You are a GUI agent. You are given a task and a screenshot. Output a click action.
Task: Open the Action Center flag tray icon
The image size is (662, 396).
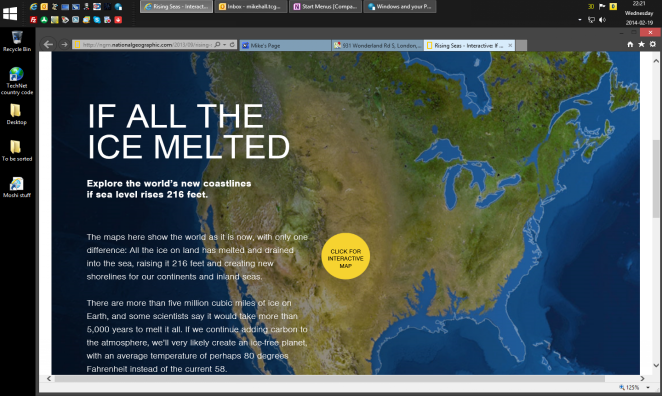[x=602, y=6]
